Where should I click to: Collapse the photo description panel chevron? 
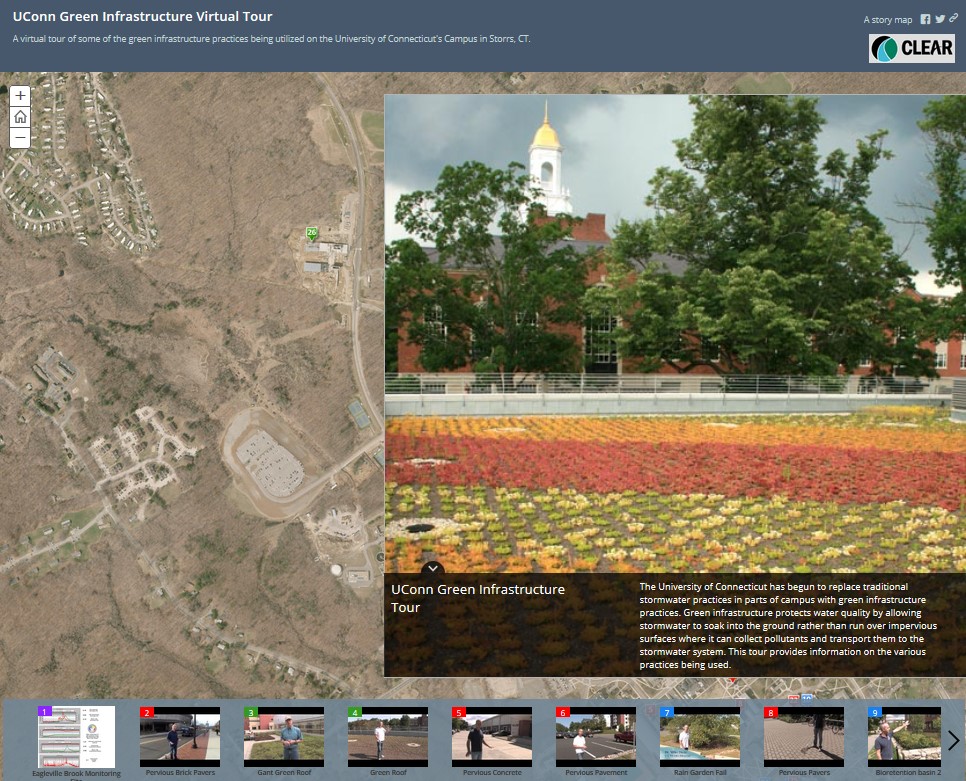pyautogui.click(x=432, y=568)
